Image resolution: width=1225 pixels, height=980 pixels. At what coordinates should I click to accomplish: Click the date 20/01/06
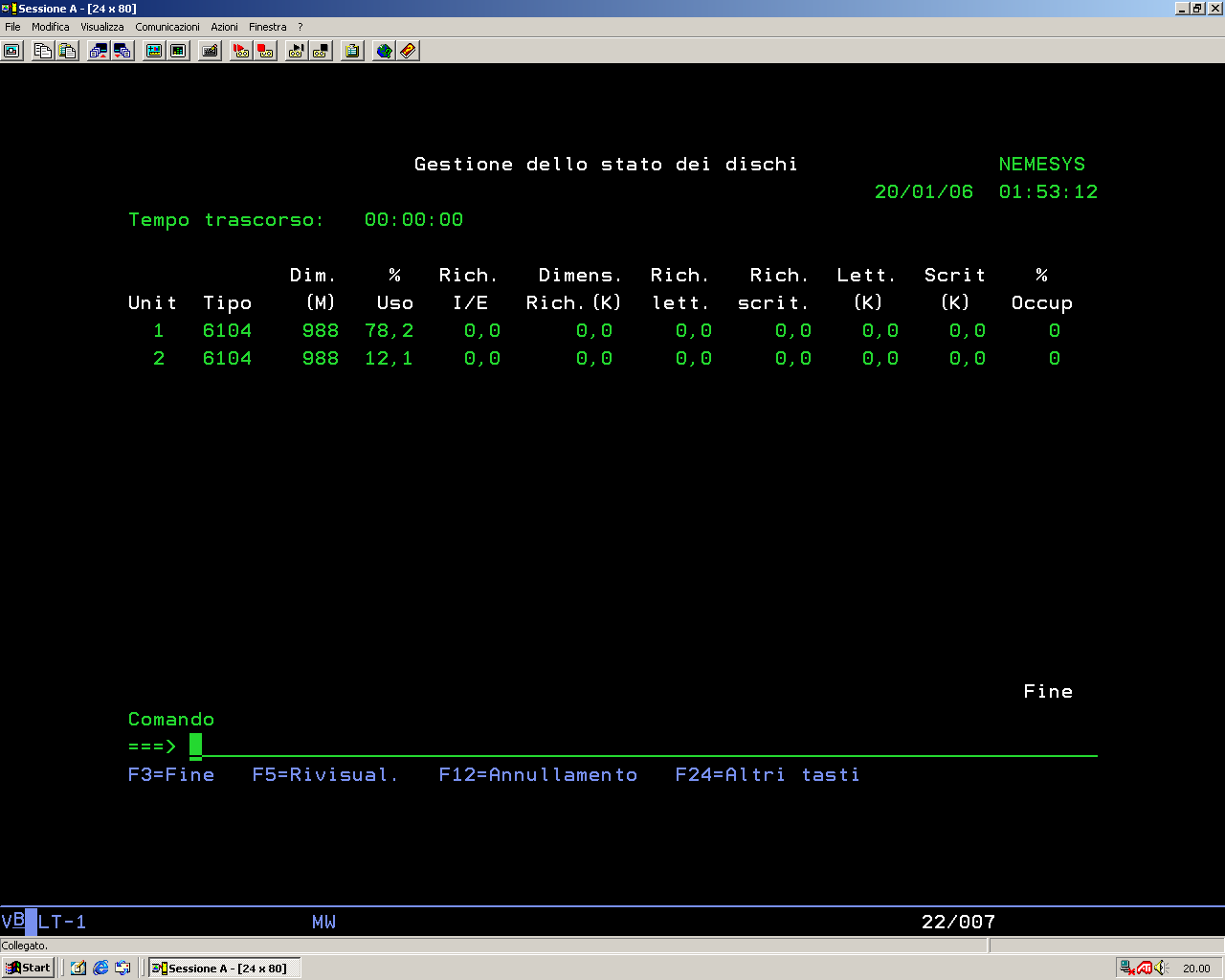click(x=924, y=191)
